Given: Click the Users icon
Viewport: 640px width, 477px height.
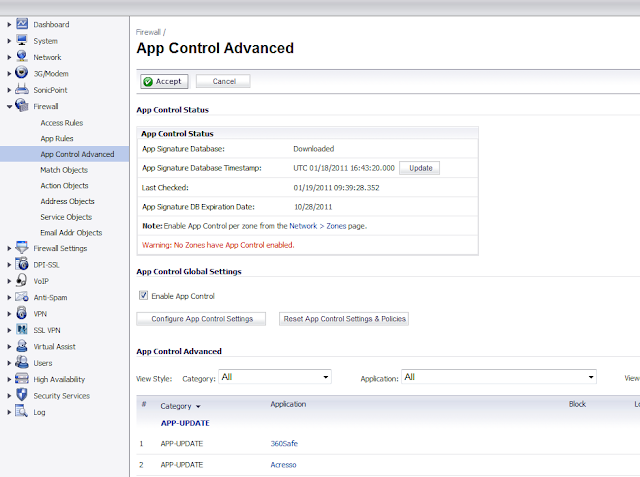Looking at the screenshot, I should 22,363.
